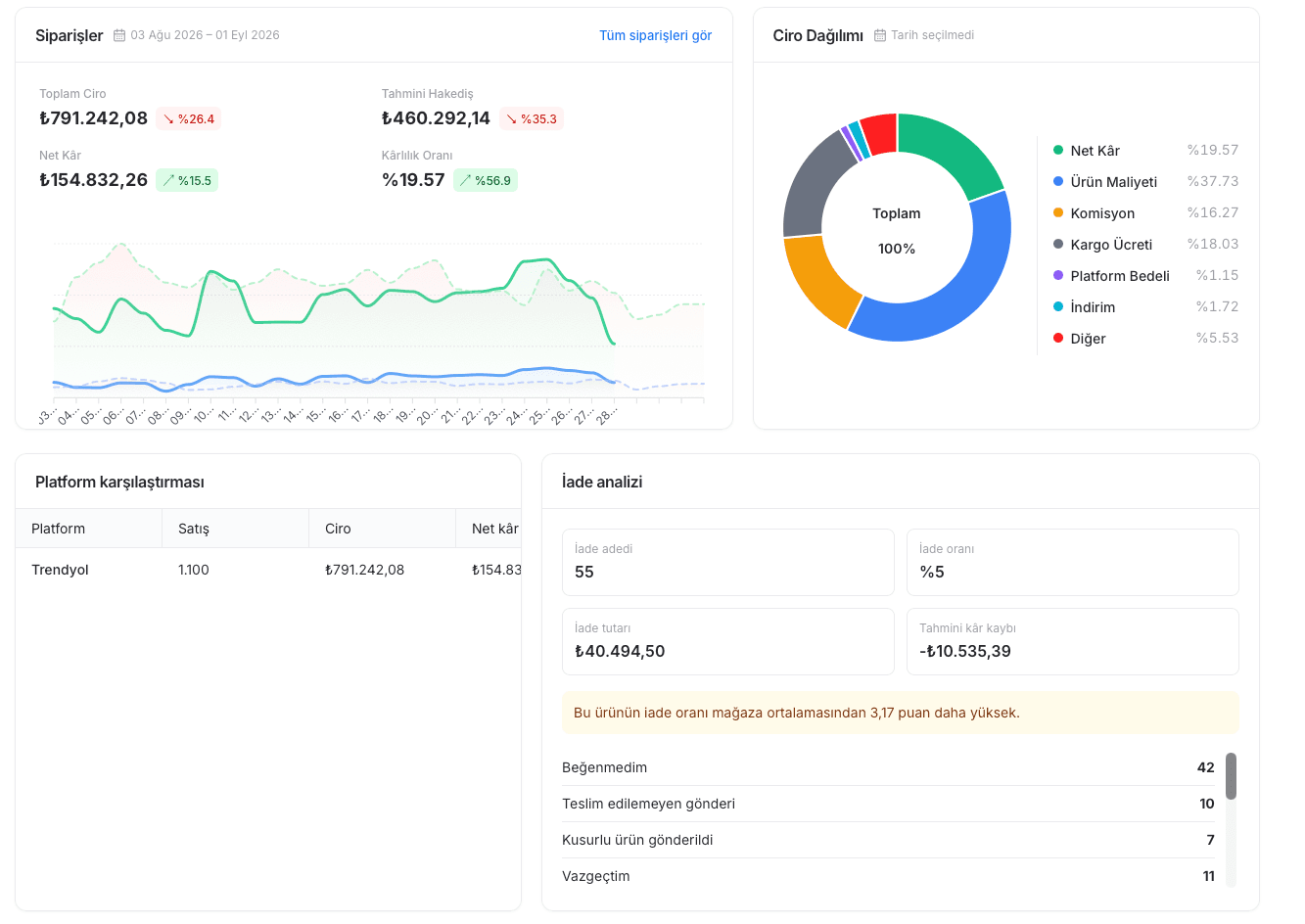This screenshot has width=1305, height=924.
Task: Click the Kârlılık Oranı %56.9 increase badge
Action: tap(486, 180)
